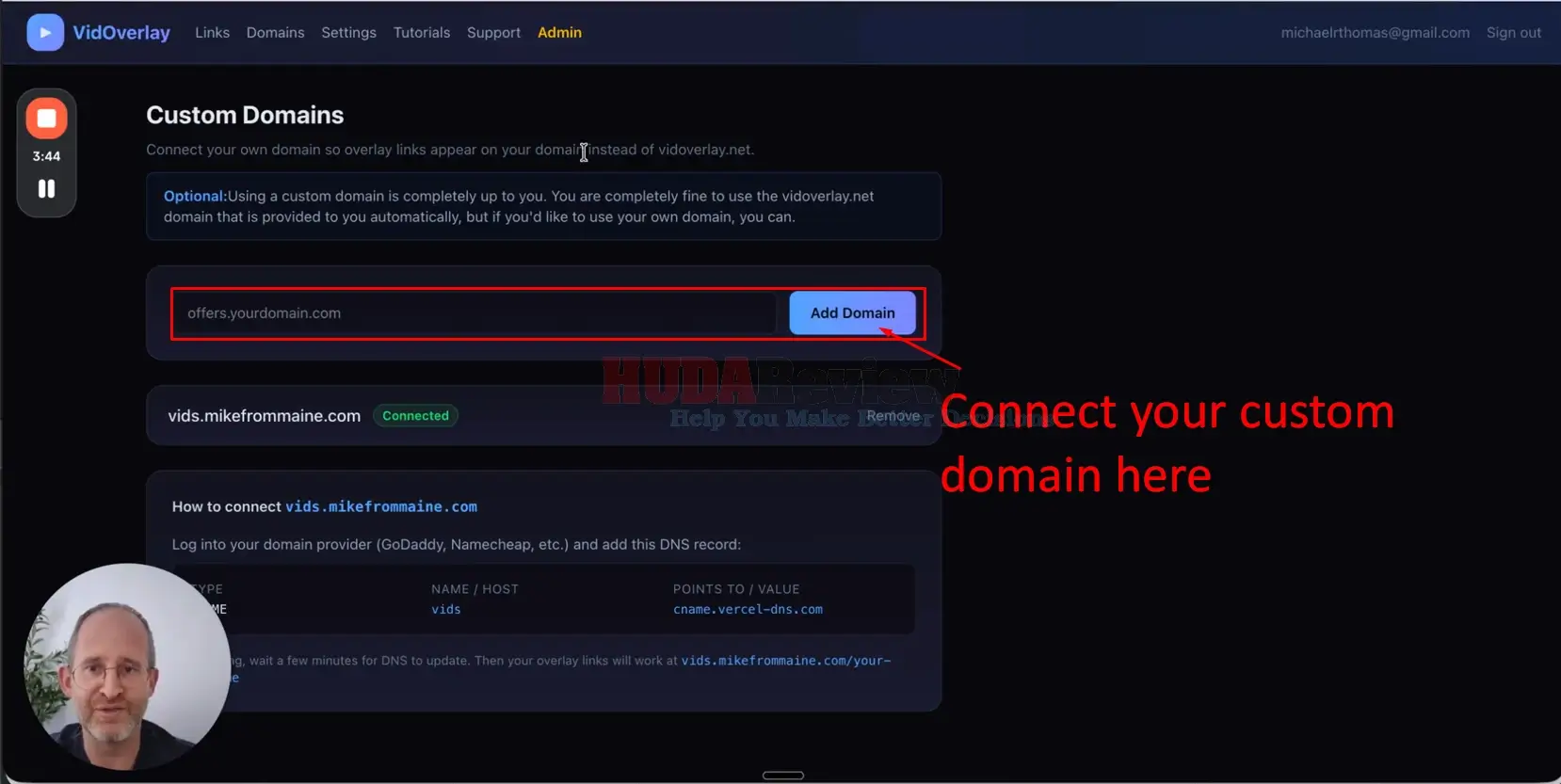Click the michaelrthomas@gmail.com account email
Screen dimensions: 1561x784
click(1375, 33)
